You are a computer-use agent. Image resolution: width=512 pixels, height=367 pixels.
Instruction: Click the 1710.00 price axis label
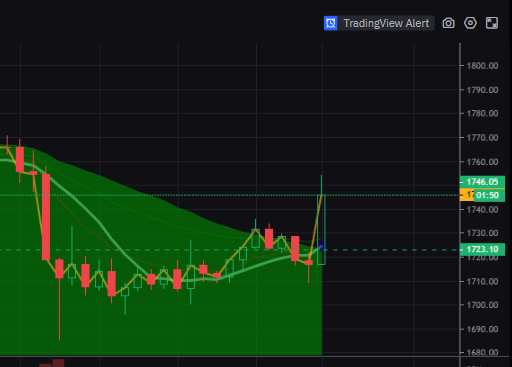point(482,282)
